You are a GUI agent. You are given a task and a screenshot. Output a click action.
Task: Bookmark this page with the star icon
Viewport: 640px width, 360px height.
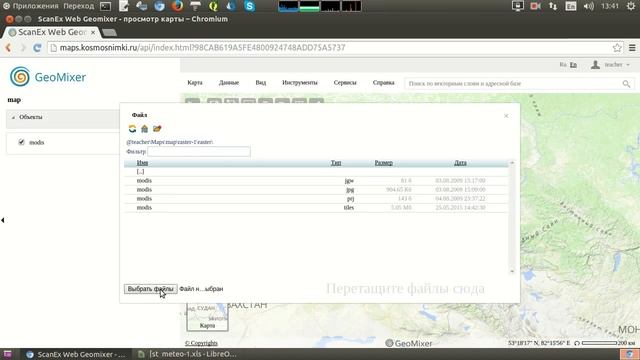point(617,48)
